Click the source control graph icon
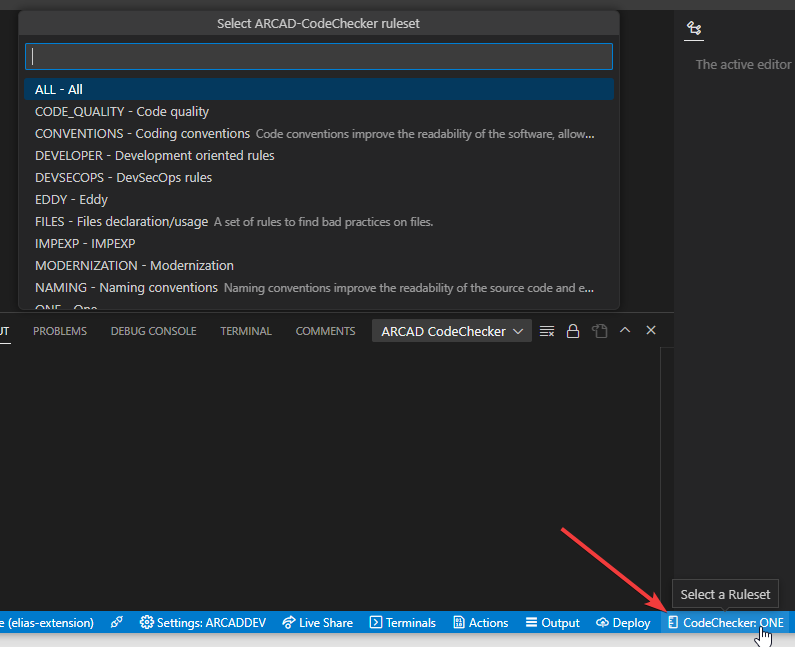Screen dimensions: 795x647 (x=694, y=28)
